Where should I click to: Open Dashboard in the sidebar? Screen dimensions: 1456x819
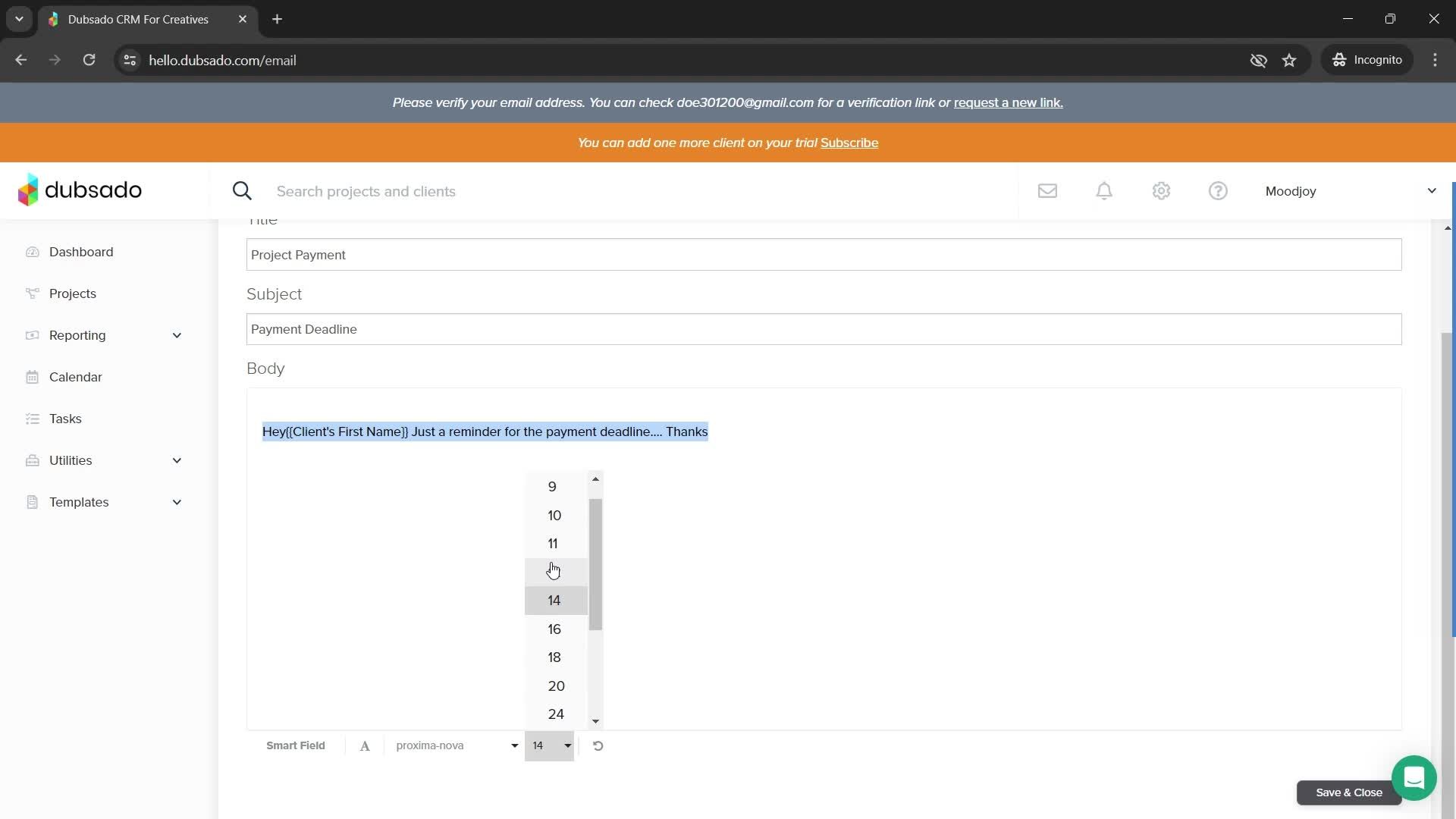(x=81, y=252)
